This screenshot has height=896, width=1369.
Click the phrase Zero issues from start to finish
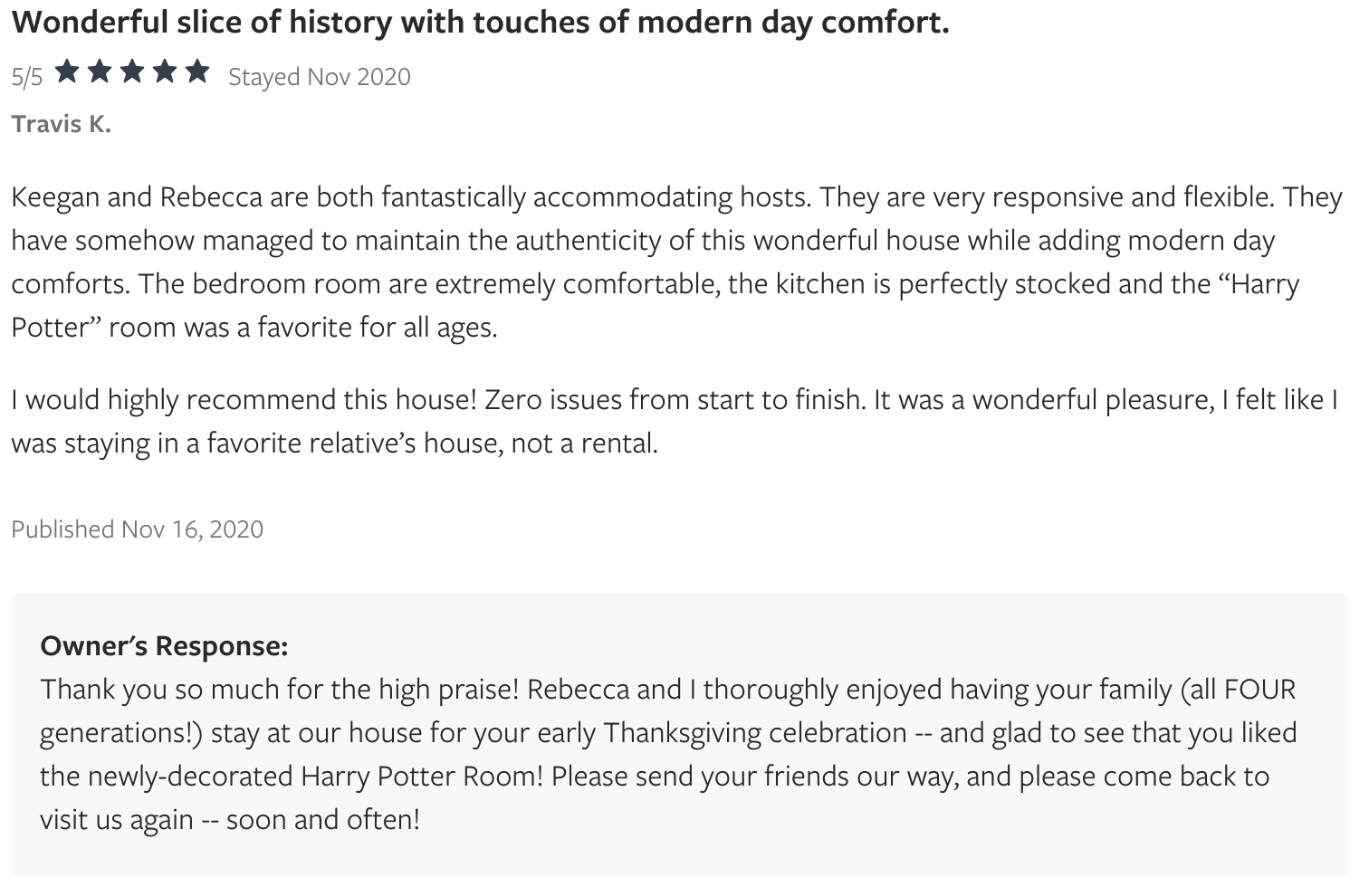(675, 399)
